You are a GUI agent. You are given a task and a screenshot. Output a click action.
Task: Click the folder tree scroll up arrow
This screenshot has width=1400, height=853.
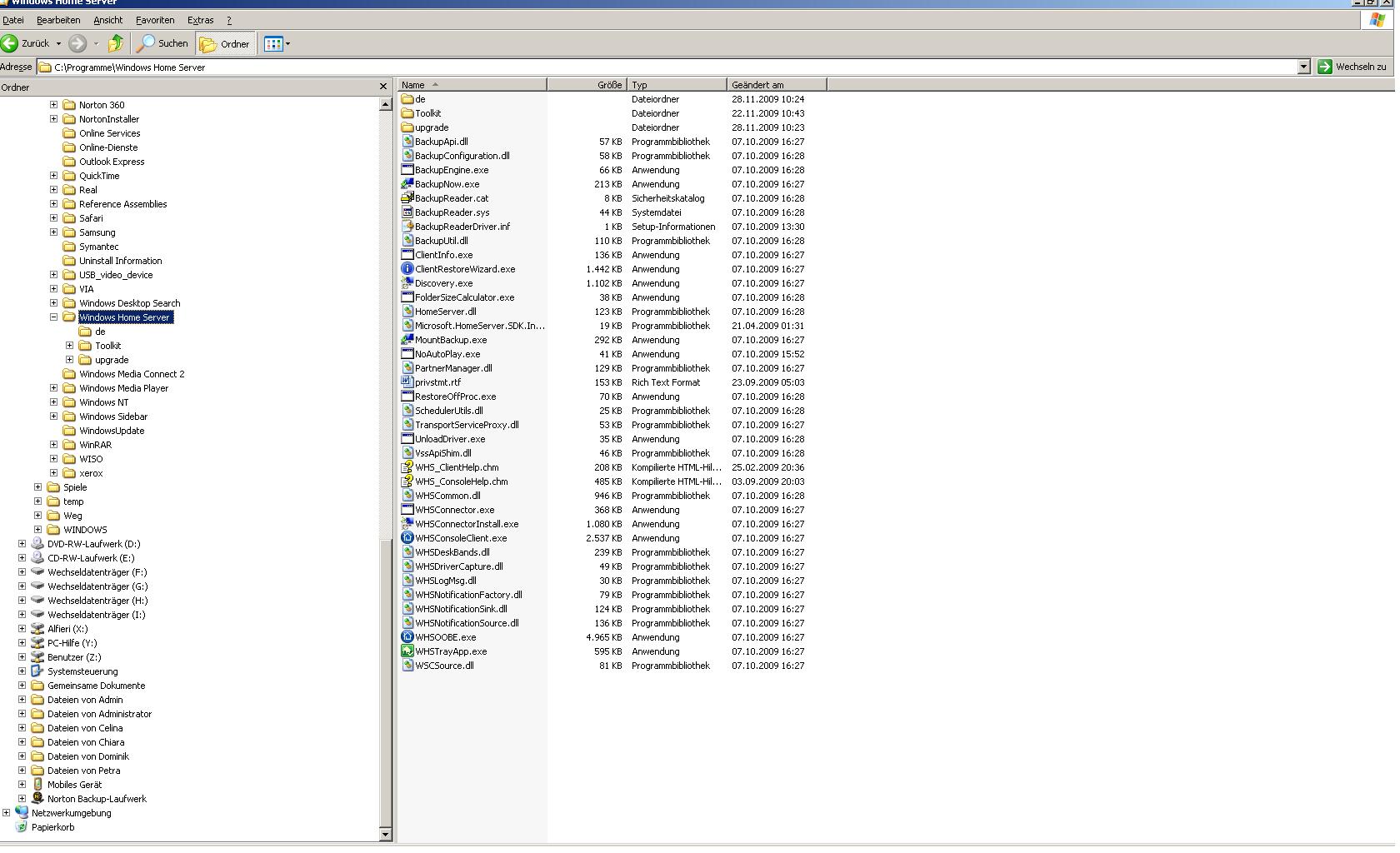point(385,104)
